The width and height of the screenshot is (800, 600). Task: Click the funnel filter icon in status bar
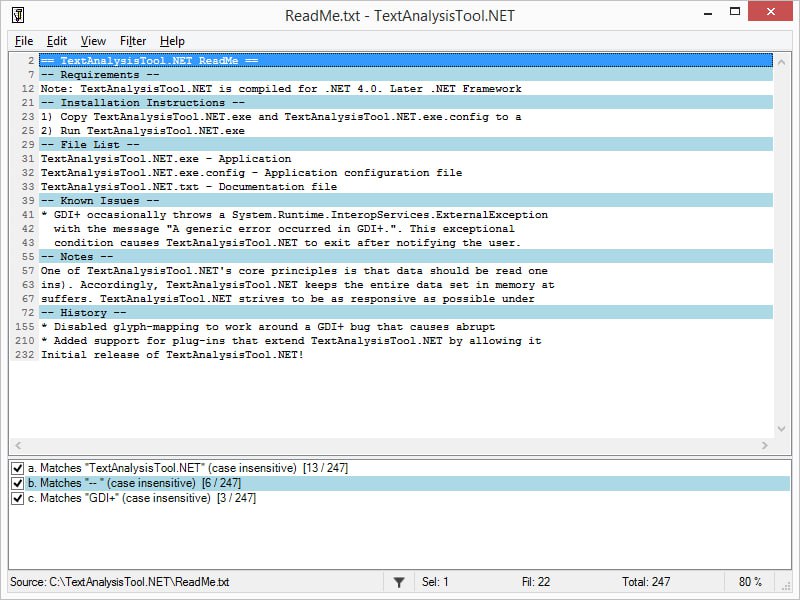(399, 582)
